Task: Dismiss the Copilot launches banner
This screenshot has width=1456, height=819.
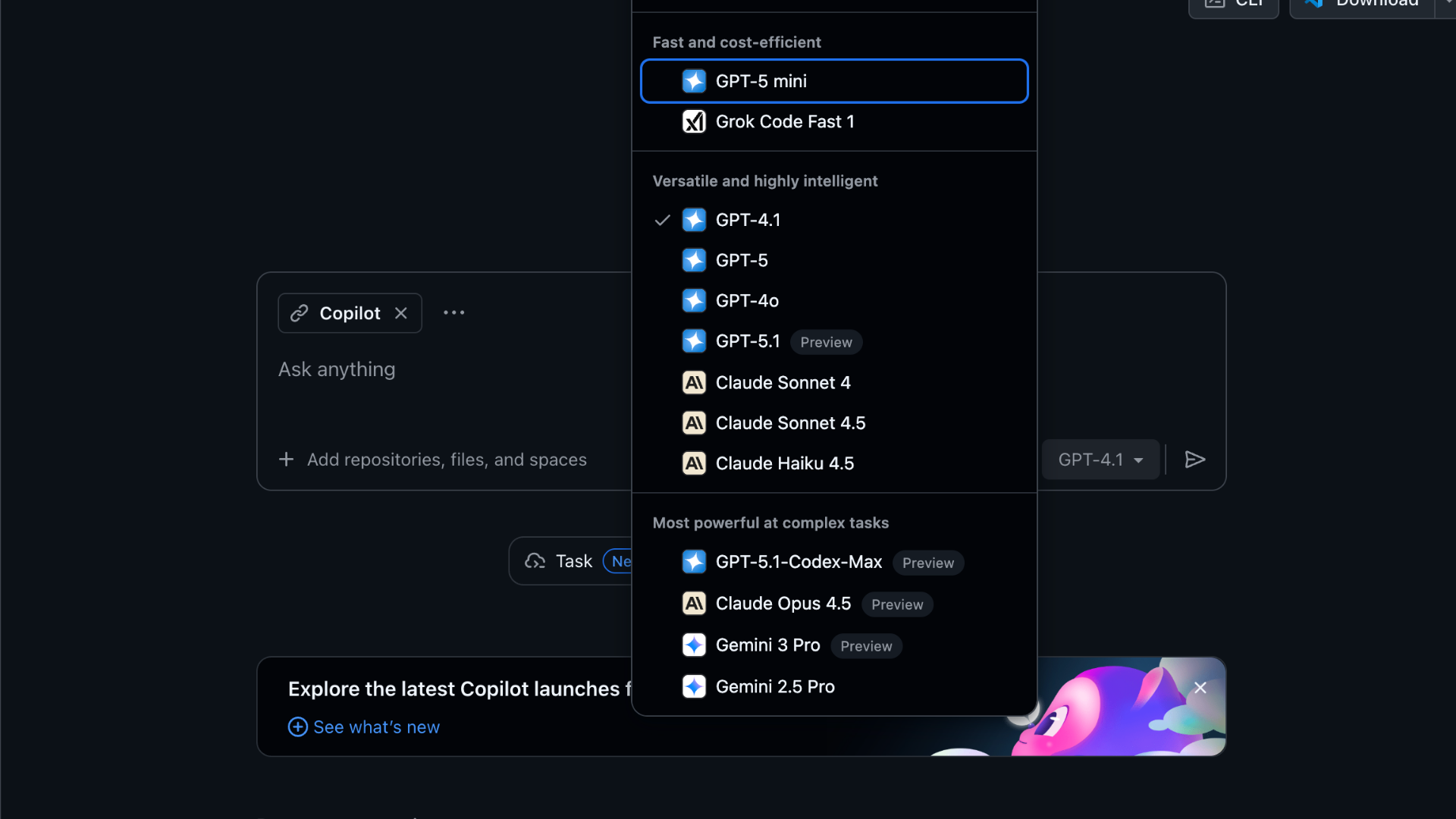Action: point(1200,688)
